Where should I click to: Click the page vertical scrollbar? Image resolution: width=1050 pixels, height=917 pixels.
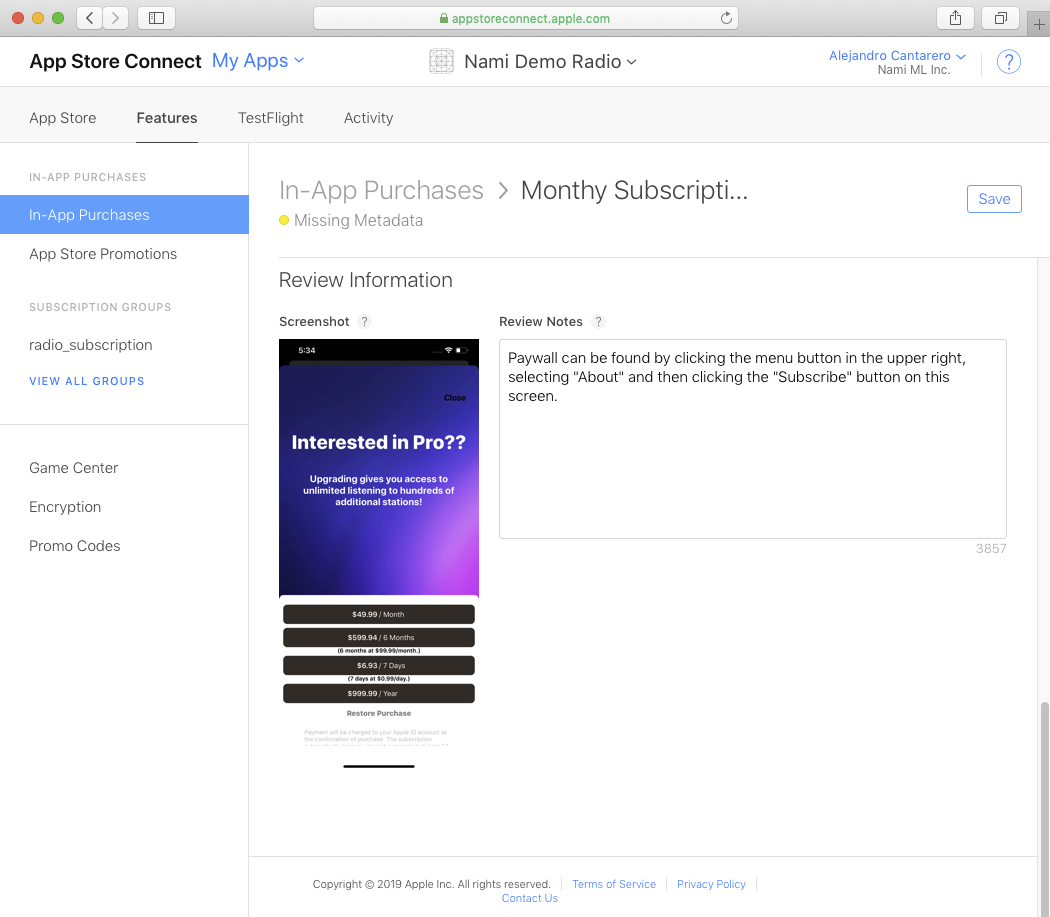tap(1044, 807)
